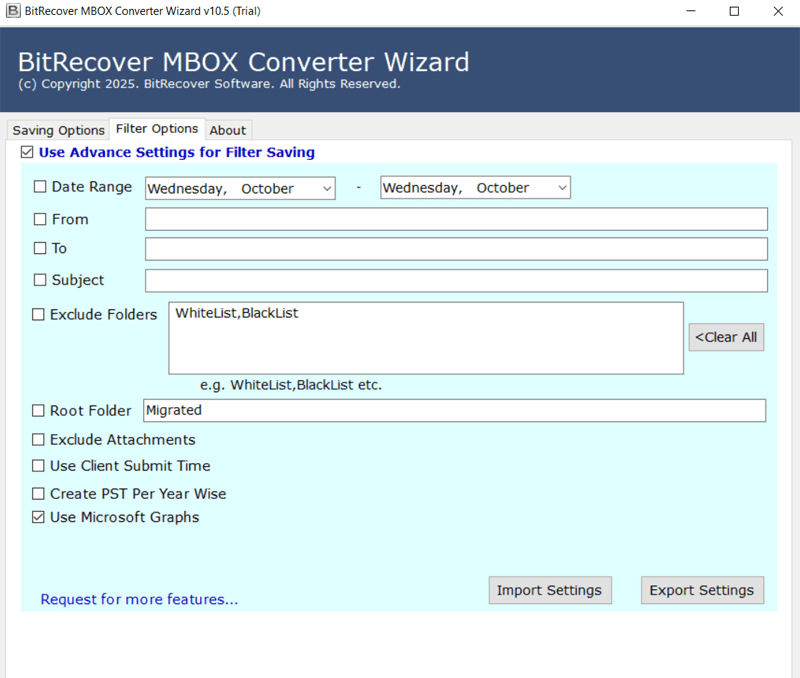Open the Request for more features link
Image resolution: width=800 pixels, height=678 pixels.
(139, 600)
